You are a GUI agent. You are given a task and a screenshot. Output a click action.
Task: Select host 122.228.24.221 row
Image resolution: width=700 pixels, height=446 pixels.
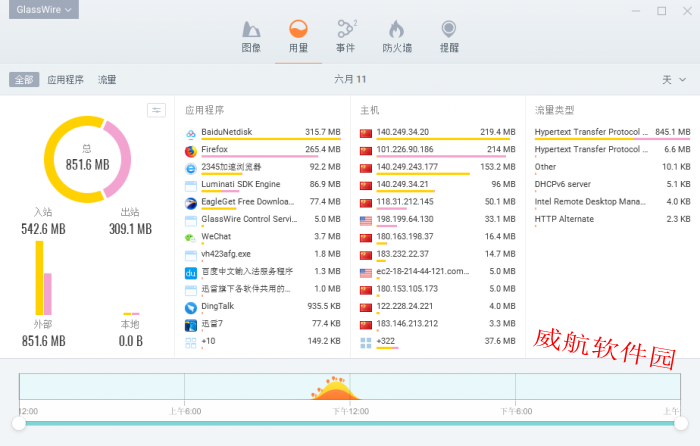[x=438, y=308]
